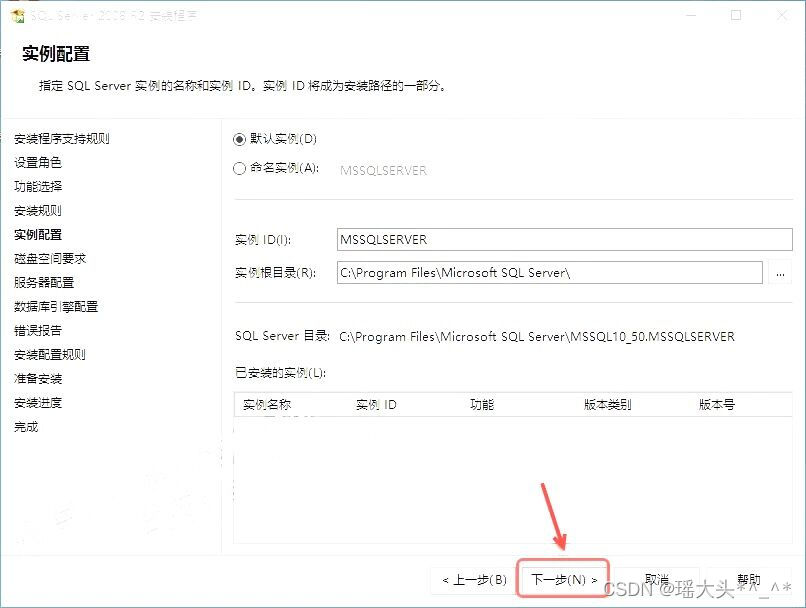Click the 取消 cancel button
Image resolution: width=806 pixels, height=608 pixels.
coord(656,580)
